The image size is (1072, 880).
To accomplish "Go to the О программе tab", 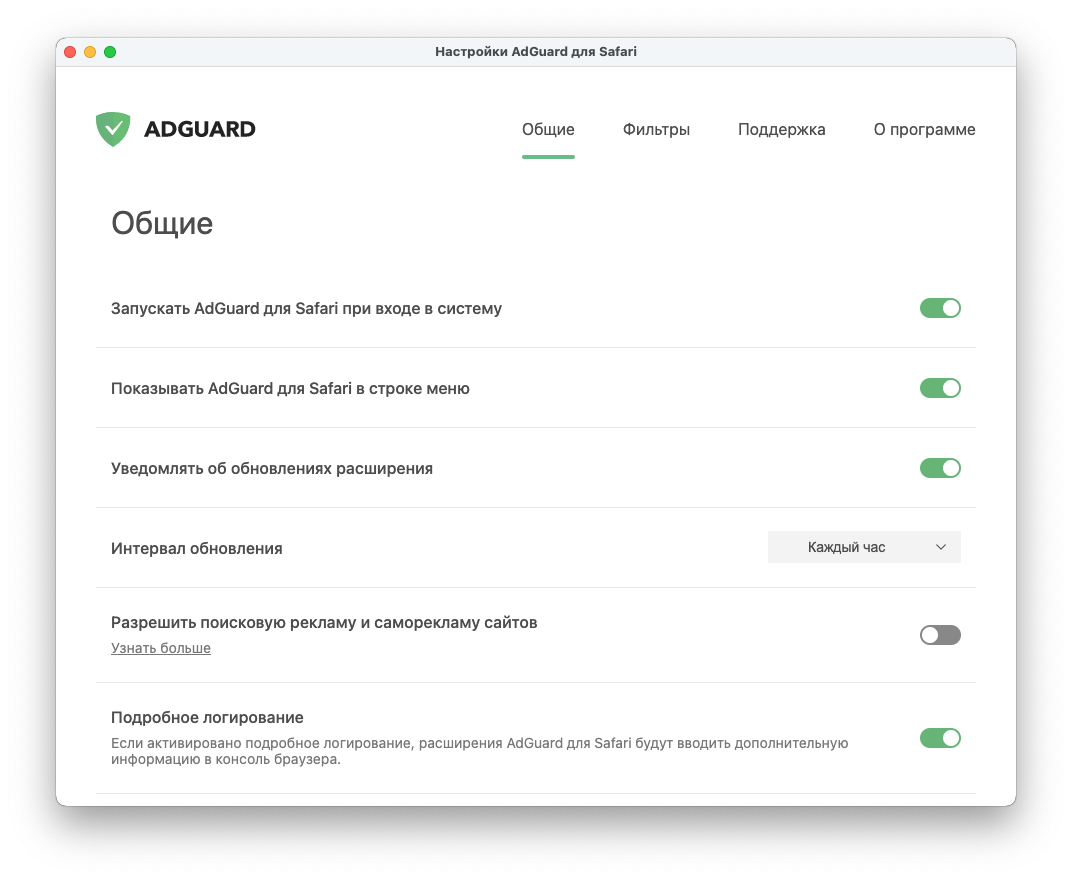I will pyautogui.click(x=924, y=129).
